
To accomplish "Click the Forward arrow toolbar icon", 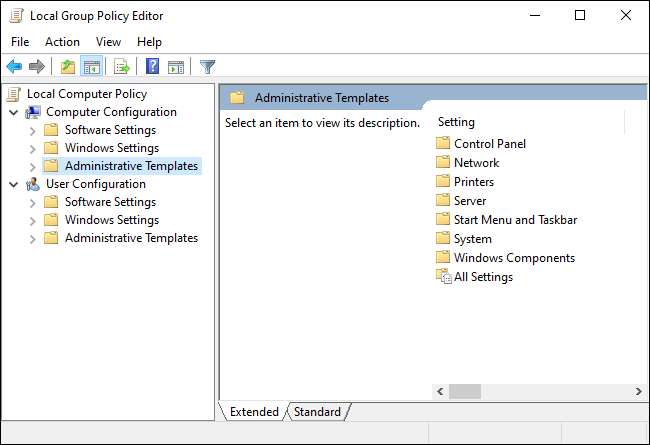I will click(x=37, y=67).
